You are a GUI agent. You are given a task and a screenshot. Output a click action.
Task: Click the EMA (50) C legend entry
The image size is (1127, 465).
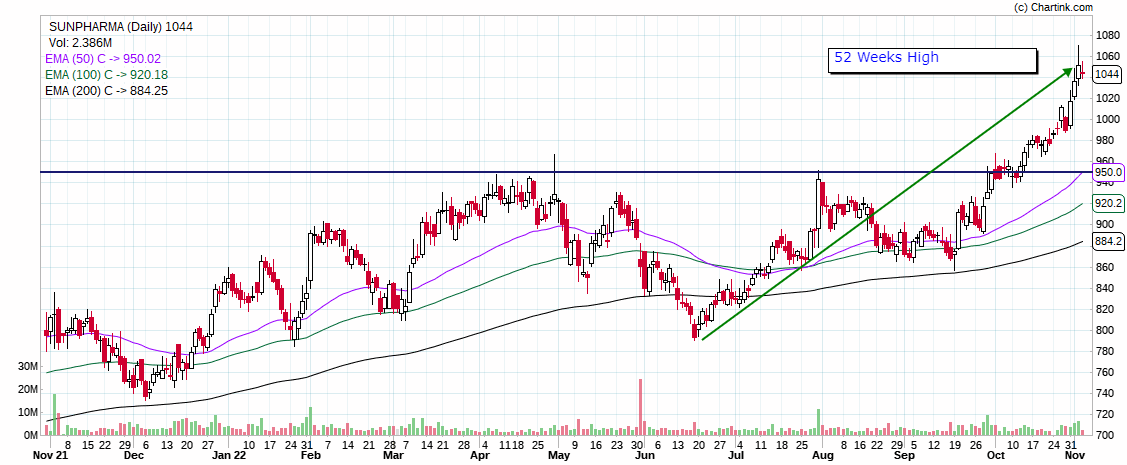click(104, 59)
